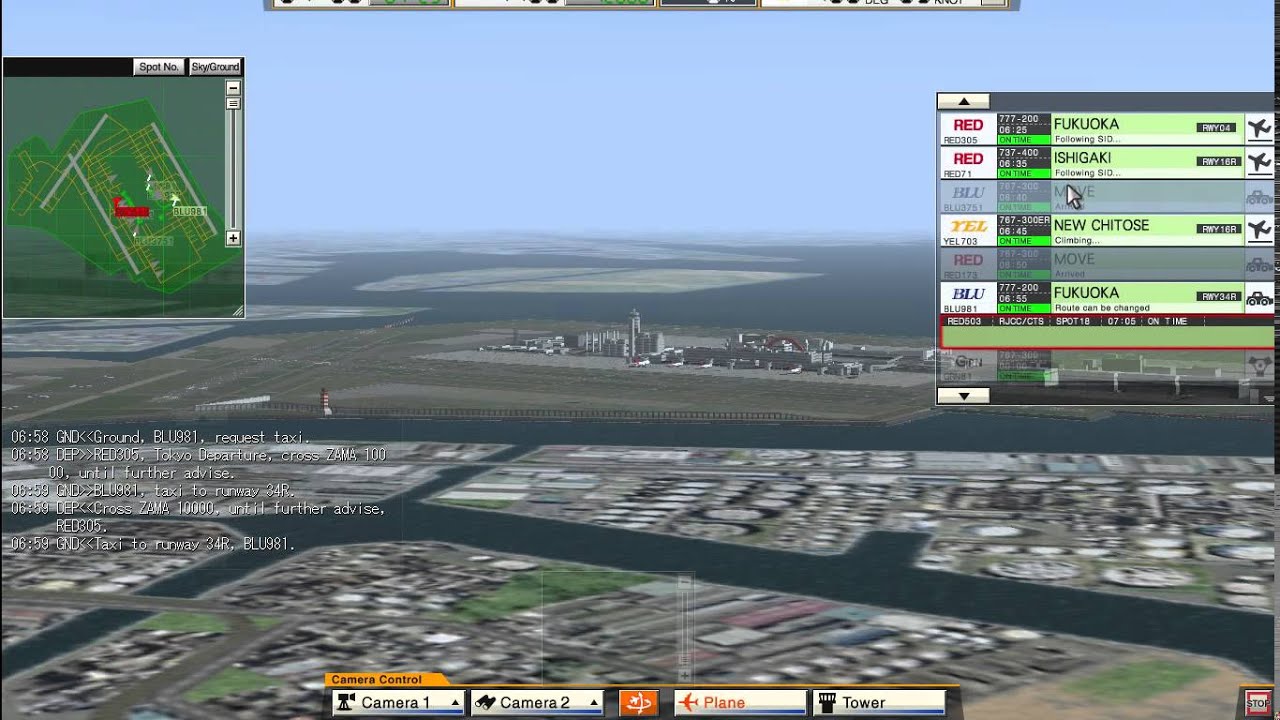Grab the radar map corner resize handle
The height and width of the screenshot is (720, 1280).
pyautogui.click(x=239, y=312)
